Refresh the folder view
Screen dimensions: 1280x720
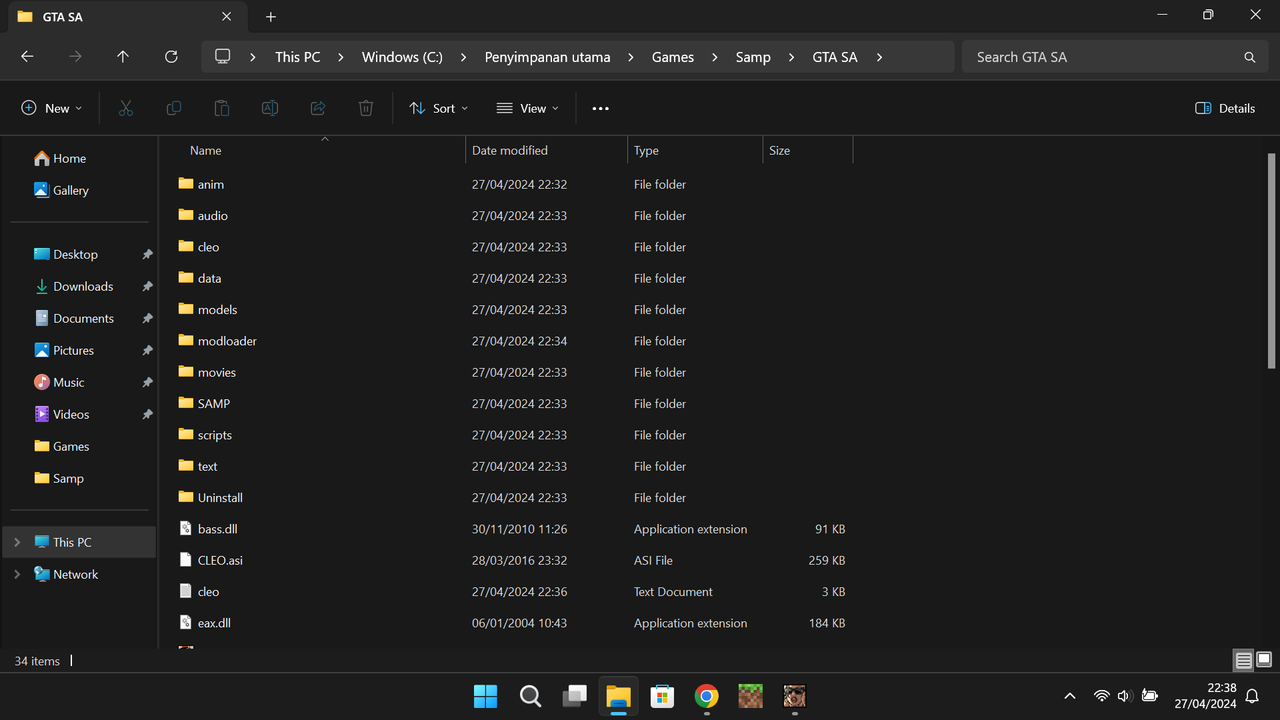171,57
